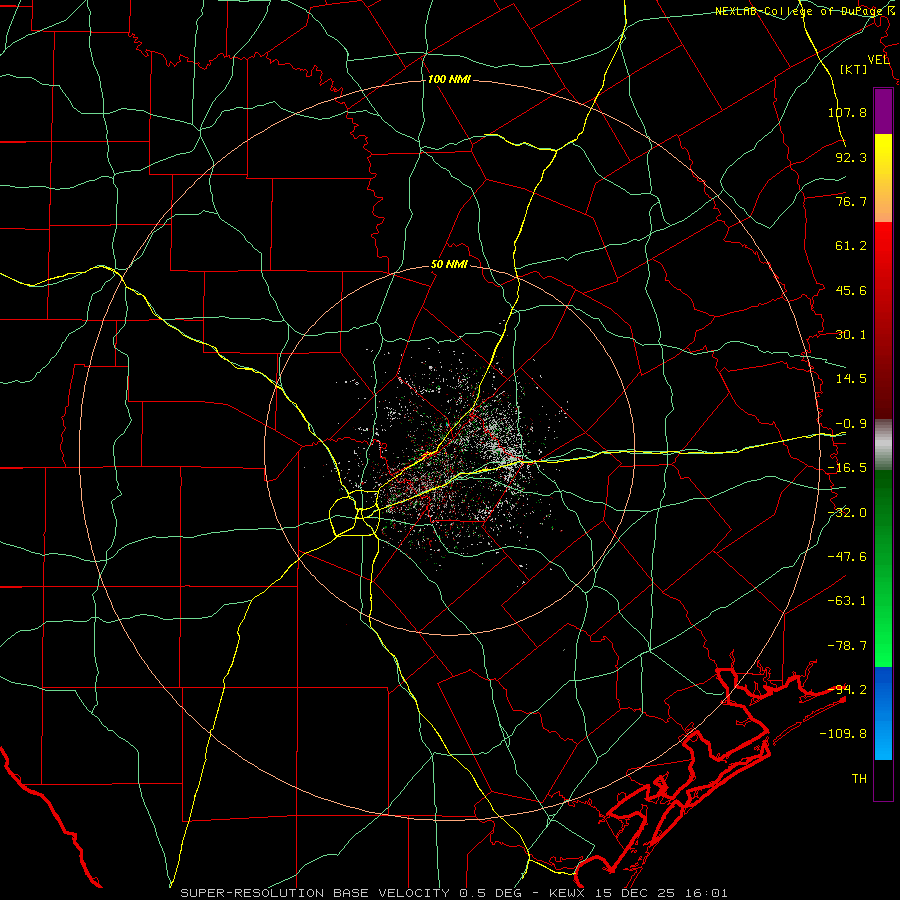Click the green segment of the color bar
The height and width of the screenshot is (900, 900).
[883, 568]
